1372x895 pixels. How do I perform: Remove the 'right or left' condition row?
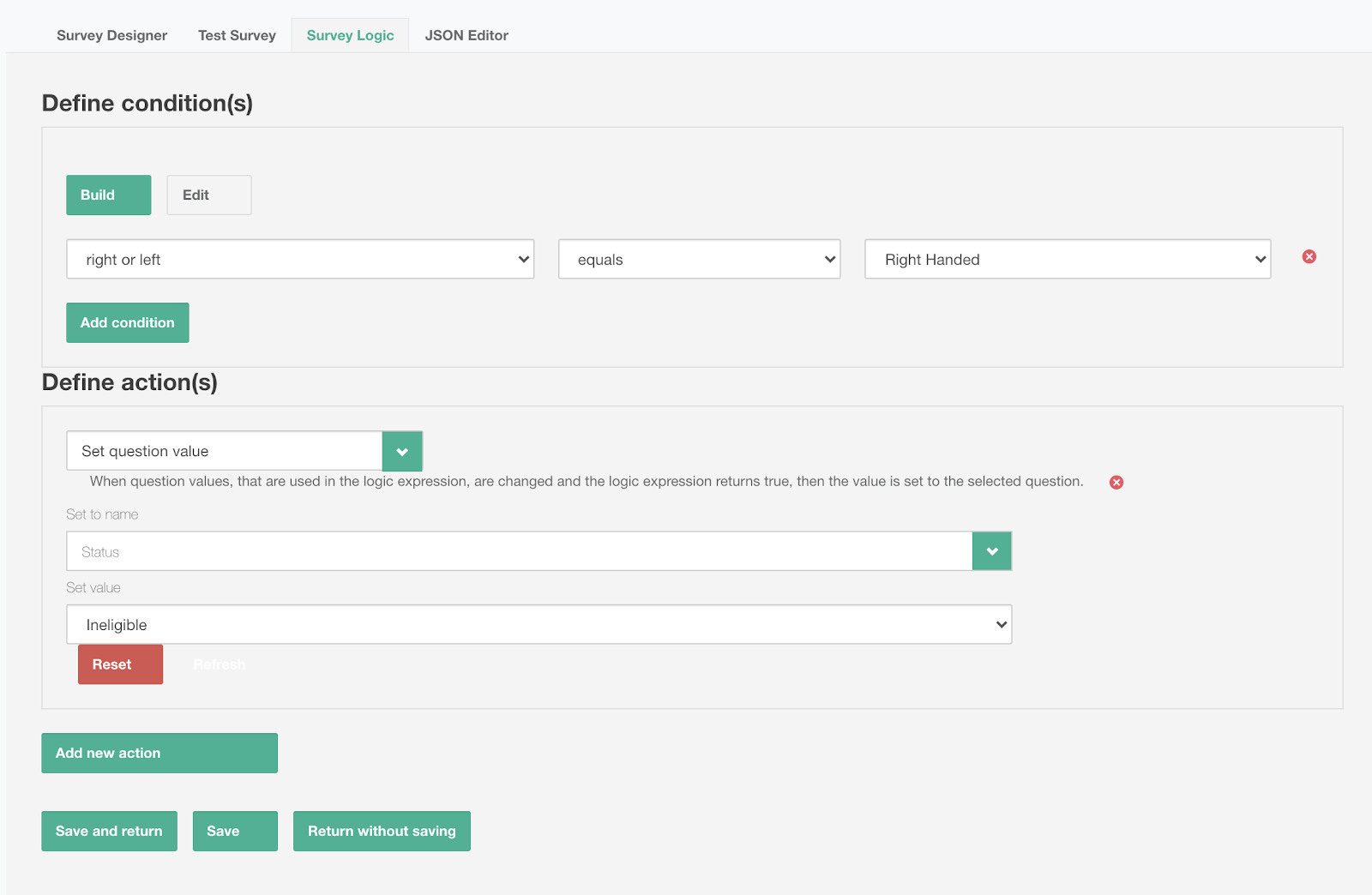coord(1309,257)
